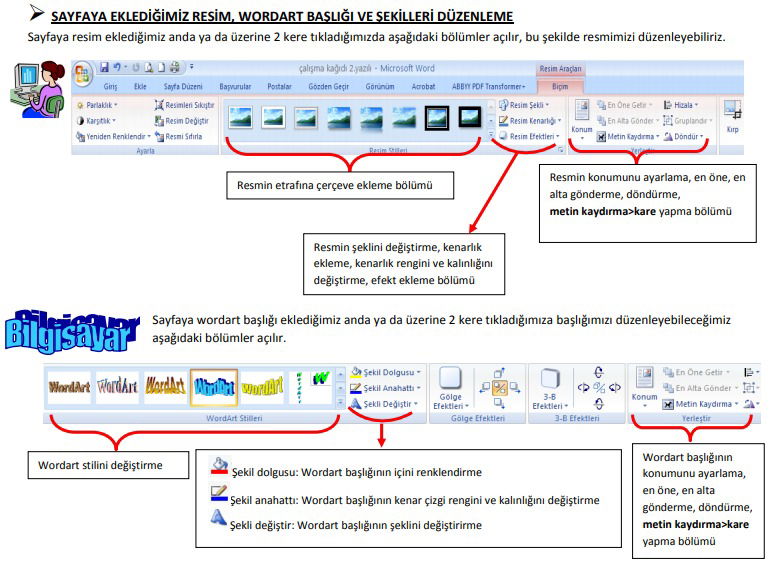
Task: Toggle shadow on/off in Gölge Efektleri group
Action: pyautogui.click(x=499, y=388)
